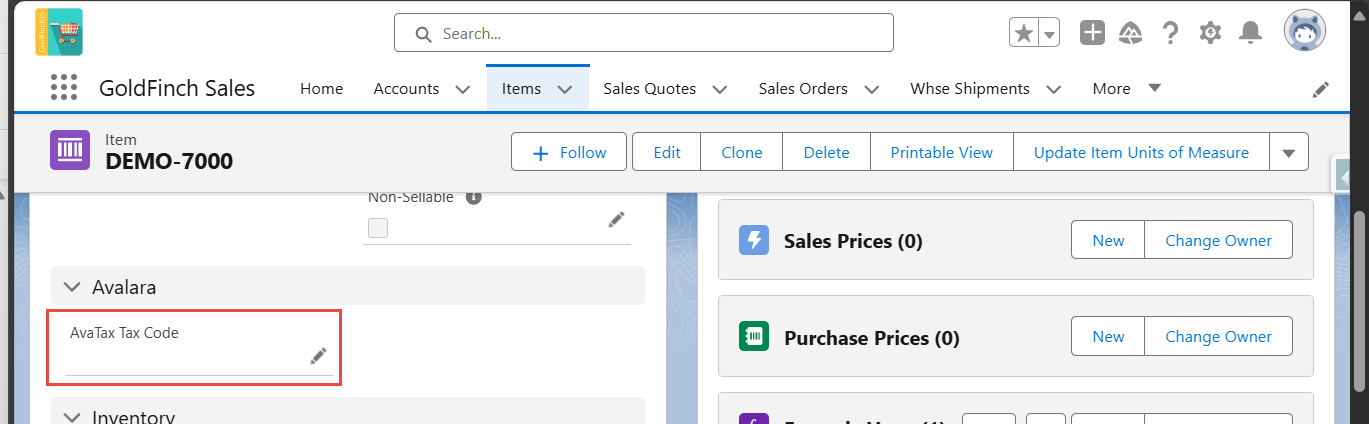1369x424 pixels.
Task: Expand the Items tab chevron menu
Action: point(565,89)
